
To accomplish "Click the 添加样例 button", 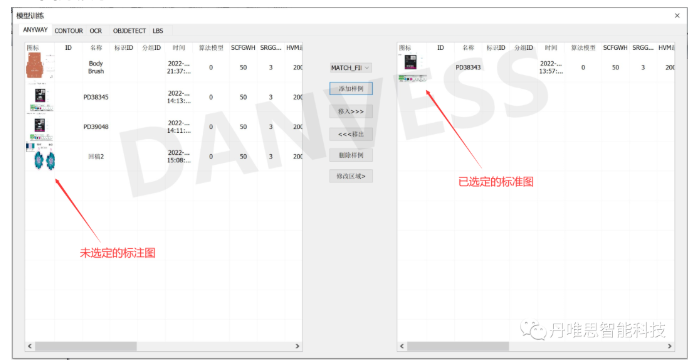I will [351, 89].
